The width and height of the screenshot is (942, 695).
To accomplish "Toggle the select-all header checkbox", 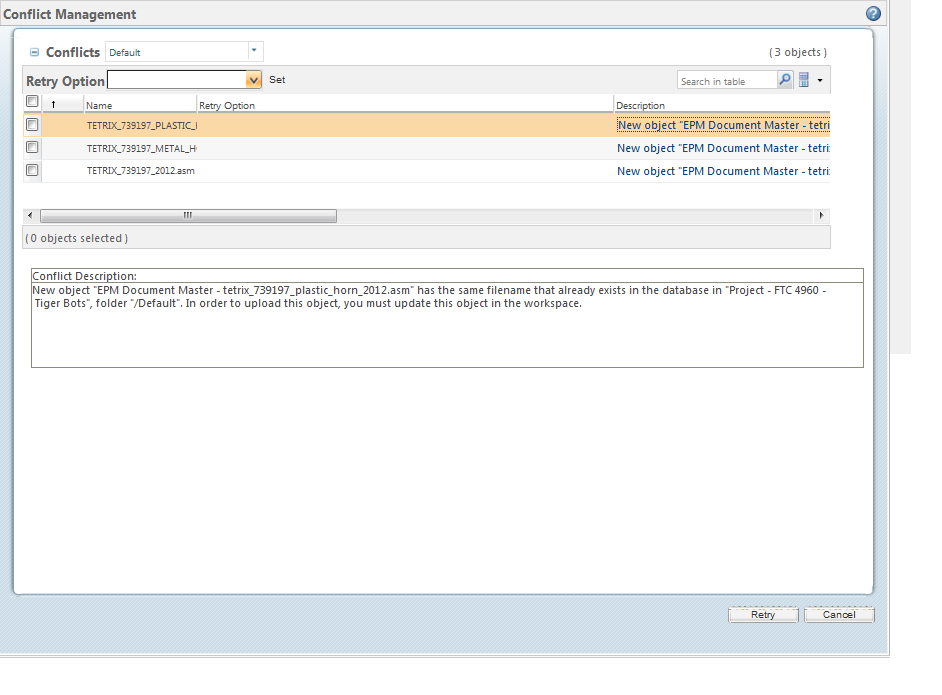I will click(x=32, y=102).
